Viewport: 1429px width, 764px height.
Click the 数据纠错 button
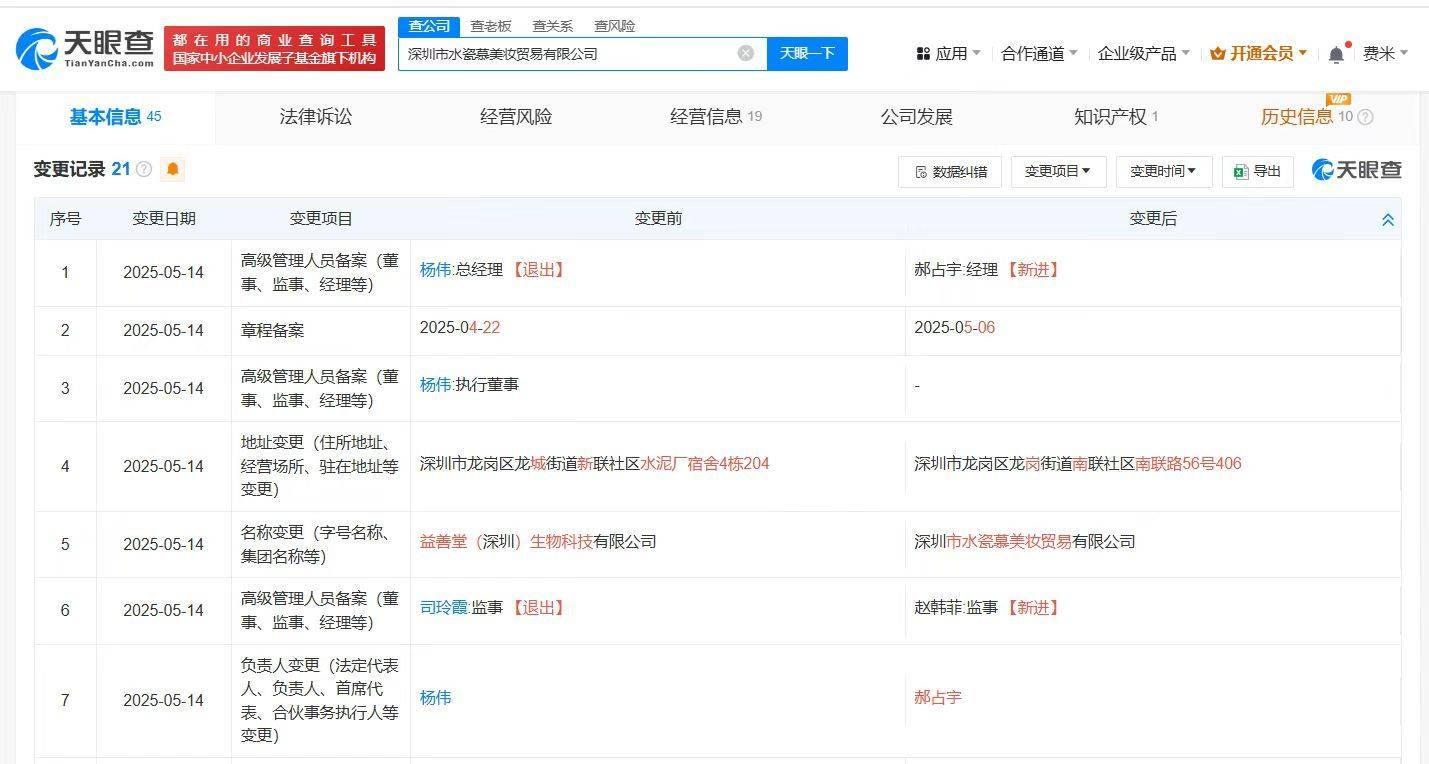(949, 170)
